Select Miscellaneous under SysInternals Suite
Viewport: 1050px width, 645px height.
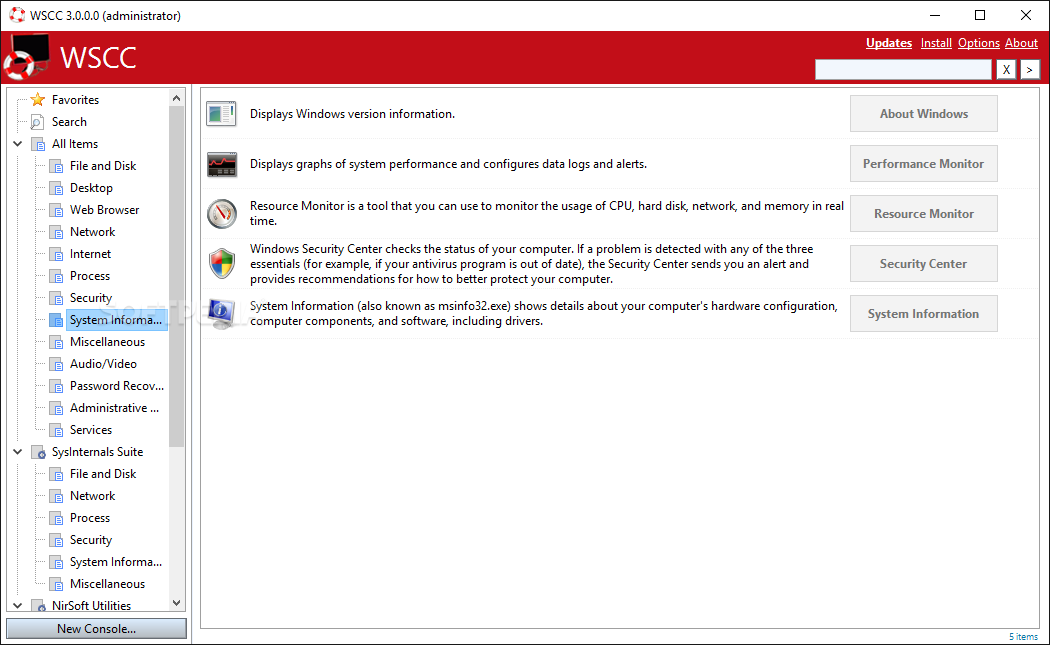point(107,585)
